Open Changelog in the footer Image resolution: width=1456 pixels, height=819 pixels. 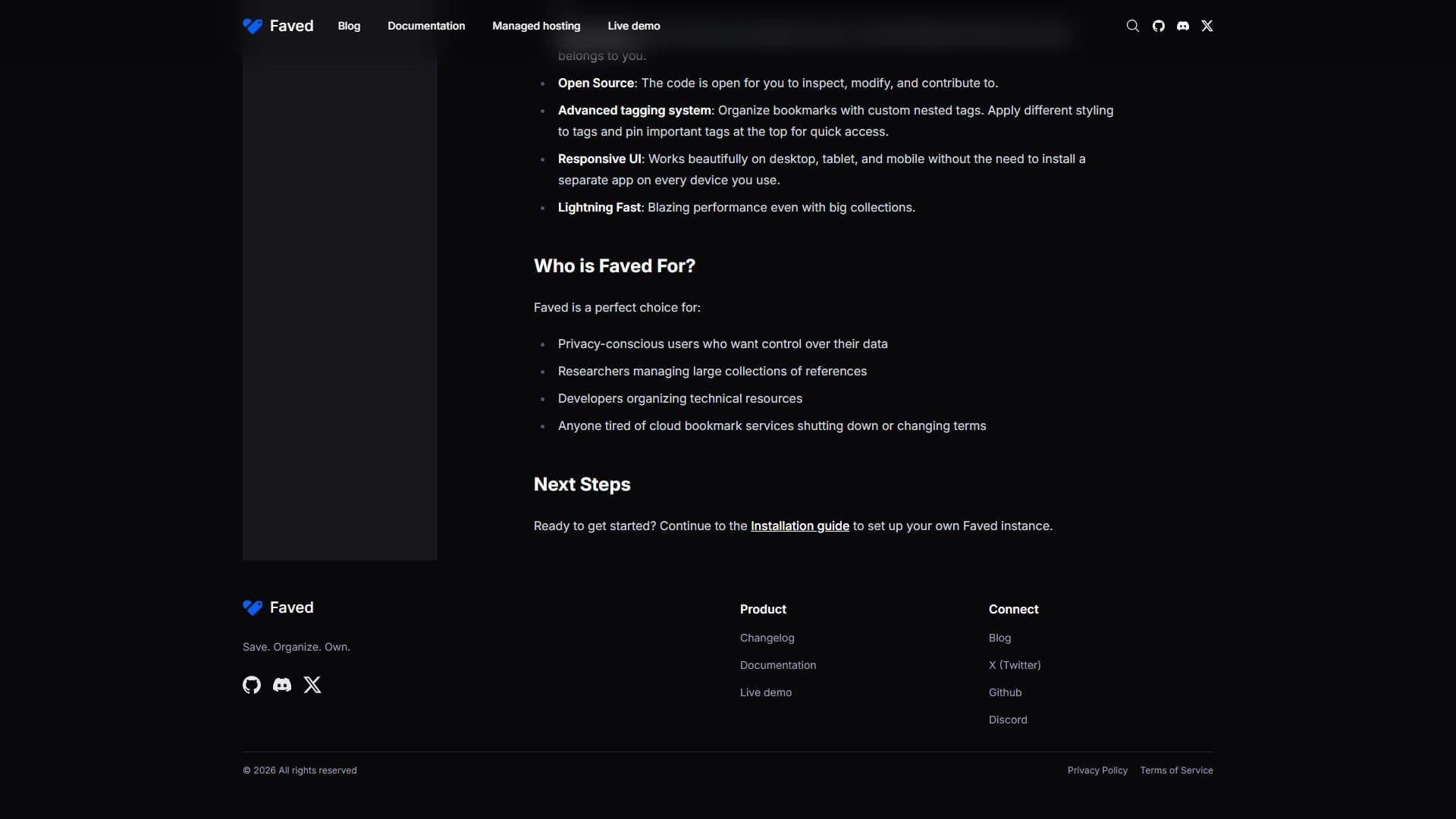(767, 638)
